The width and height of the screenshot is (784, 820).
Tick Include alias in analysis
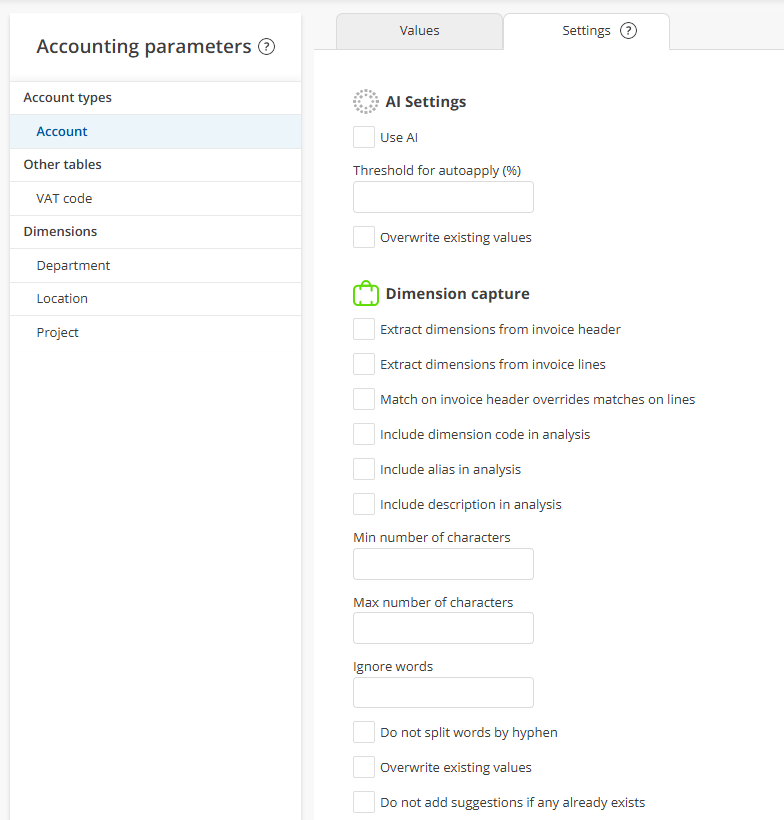[x=364, y=469]
